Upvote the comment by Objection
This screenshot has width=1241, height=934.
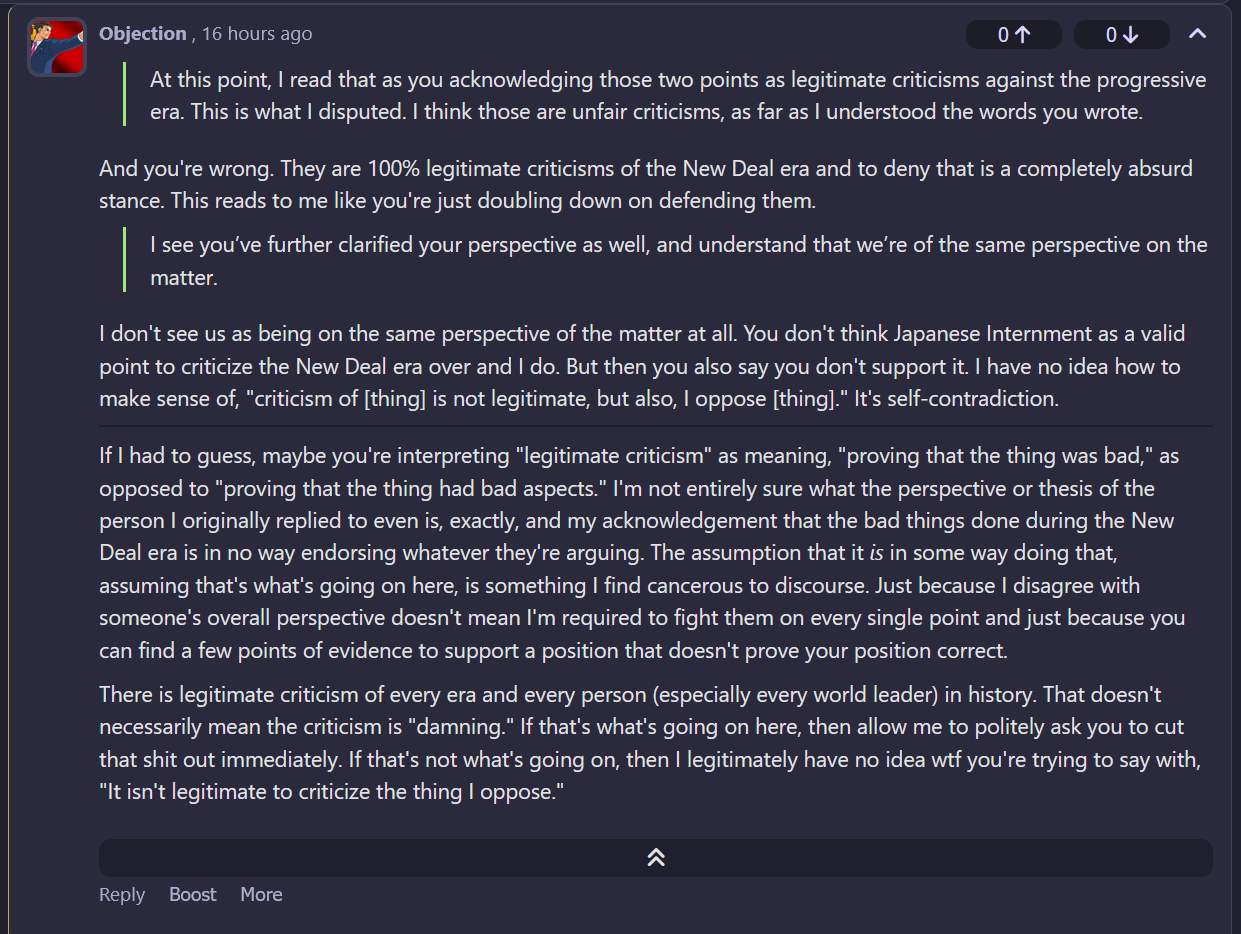(1013, 35)
